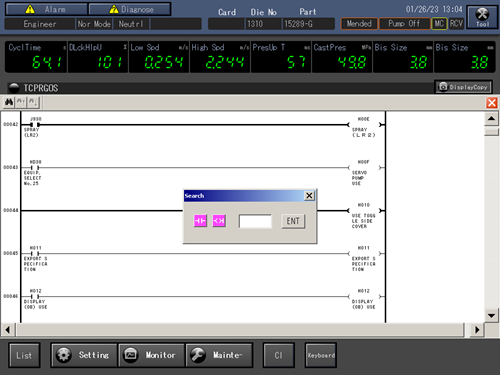
Task: Close the Search dialog
Action: (309, 195)
